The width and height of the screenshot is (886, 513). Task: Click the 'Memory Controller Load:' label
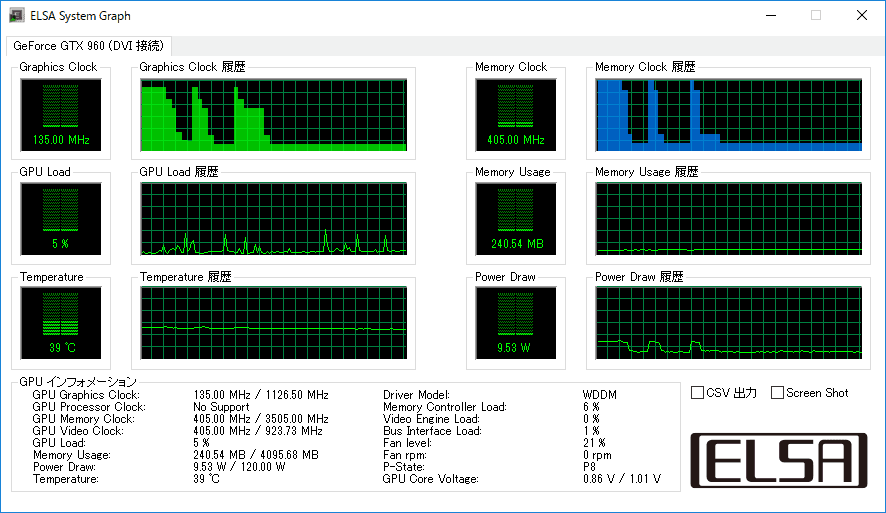click(445, 407)
